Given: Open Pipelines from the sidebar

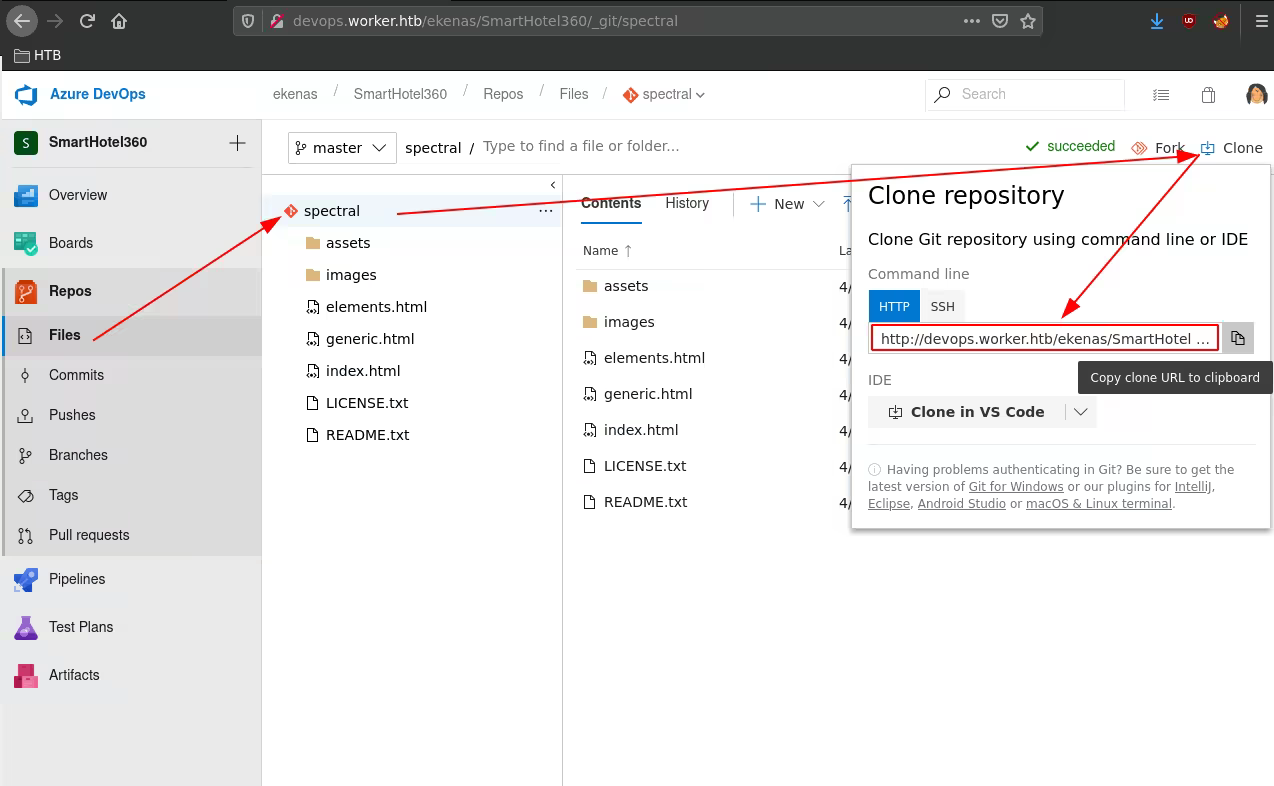Looking at the screenshot, I should point(76,579).
